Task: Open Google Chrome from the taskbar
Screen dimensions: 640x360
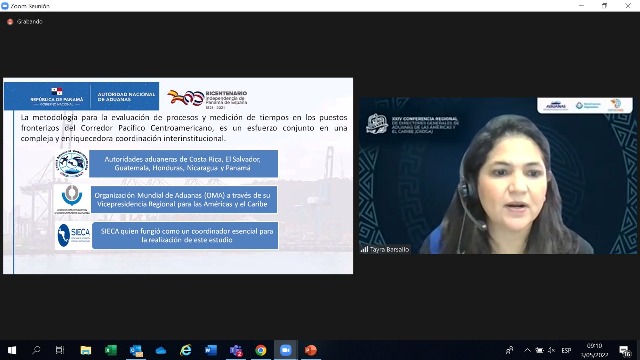Action: point(260,350)
